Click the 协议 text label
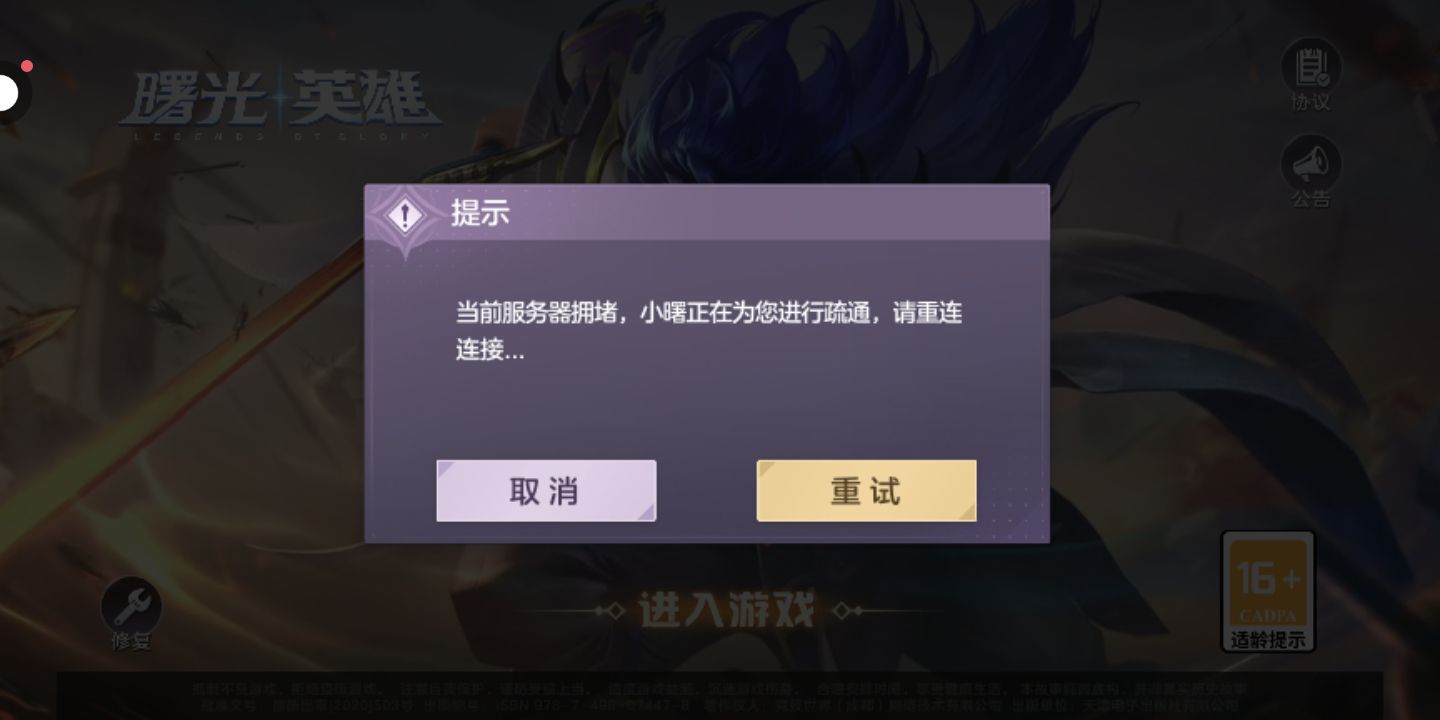The width and height of the screenshot is (1440, 720). (x=1311, y=102)
